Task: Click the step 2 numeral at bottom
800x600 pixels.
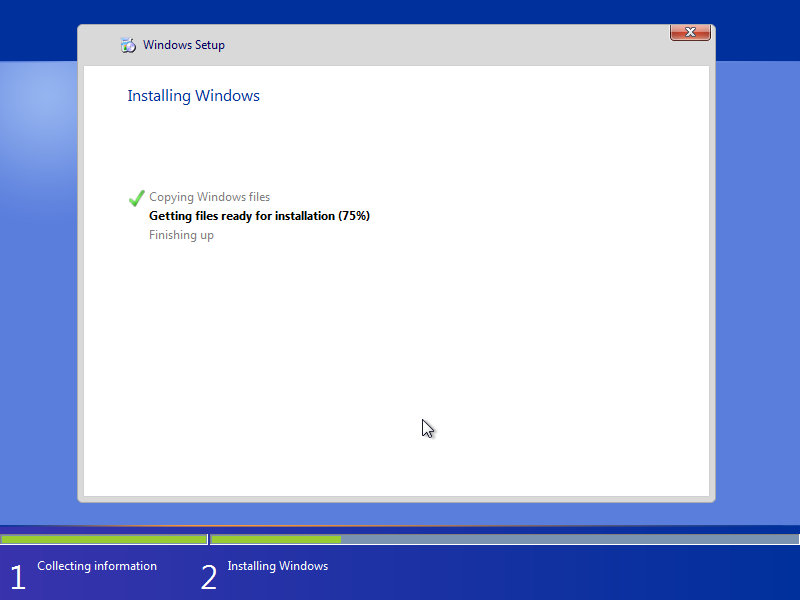Action: 208,577
